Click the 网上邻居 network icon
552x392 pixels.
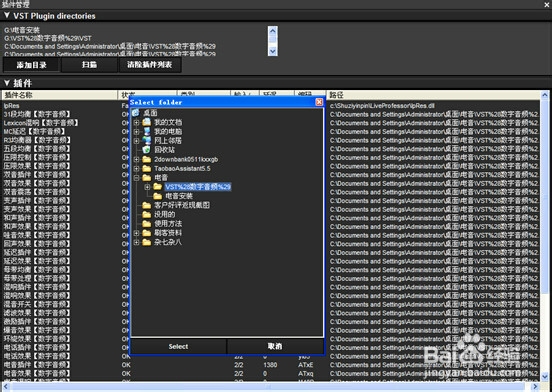[x=146, y=140]
